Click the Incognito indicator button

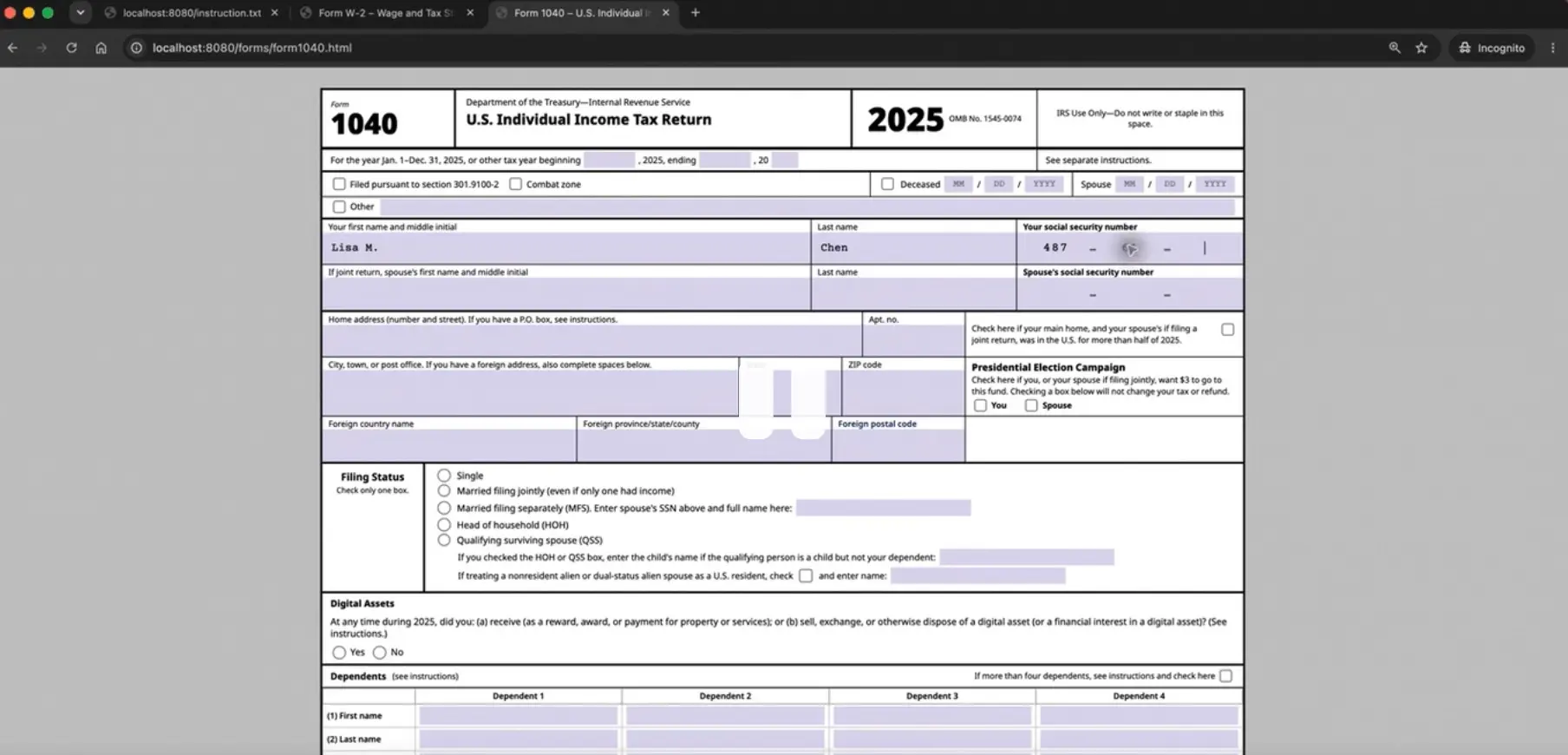[1492, 48]
